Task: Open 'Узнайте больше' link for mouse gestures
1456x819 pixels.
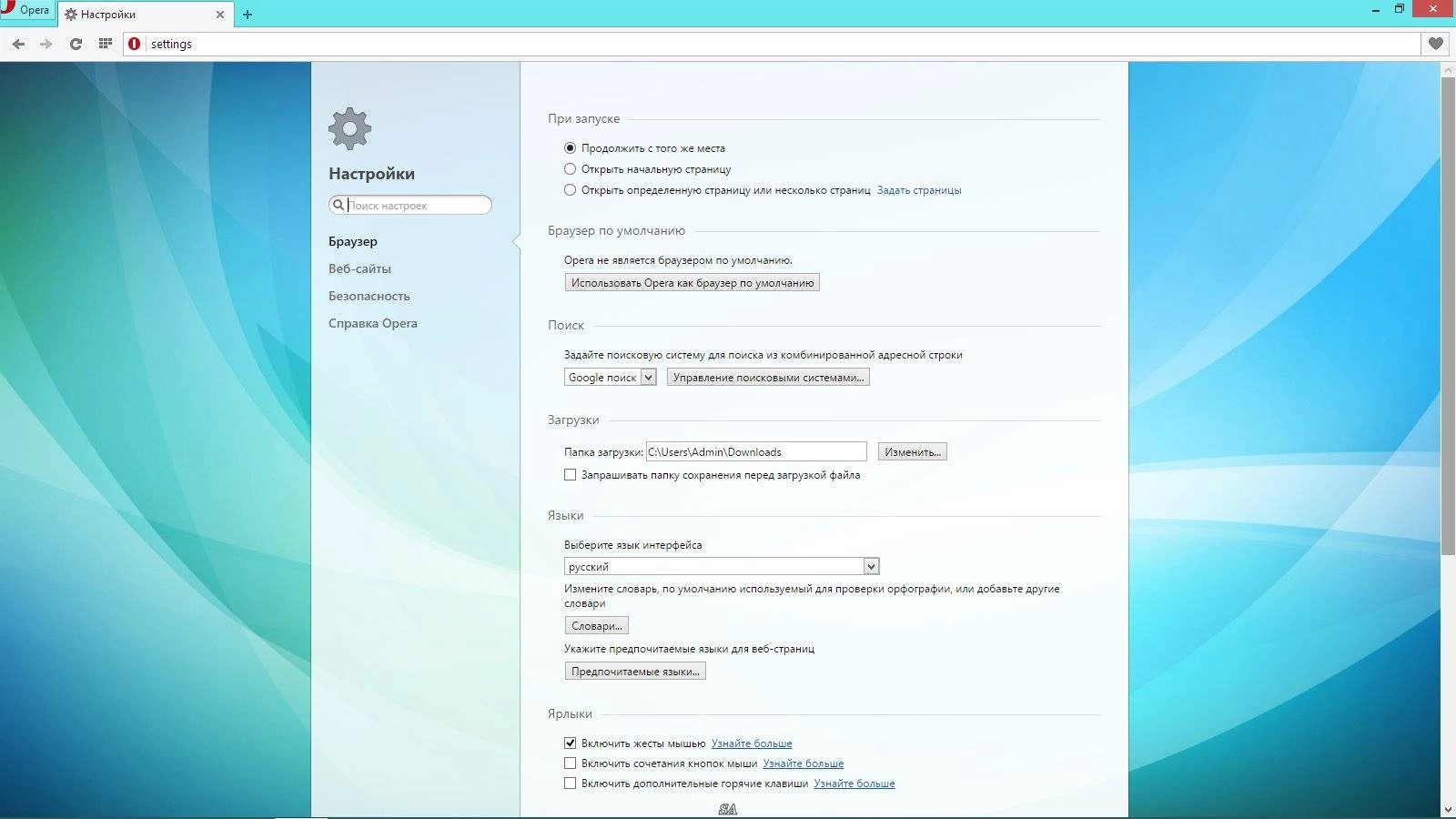Action: point(752,743)
